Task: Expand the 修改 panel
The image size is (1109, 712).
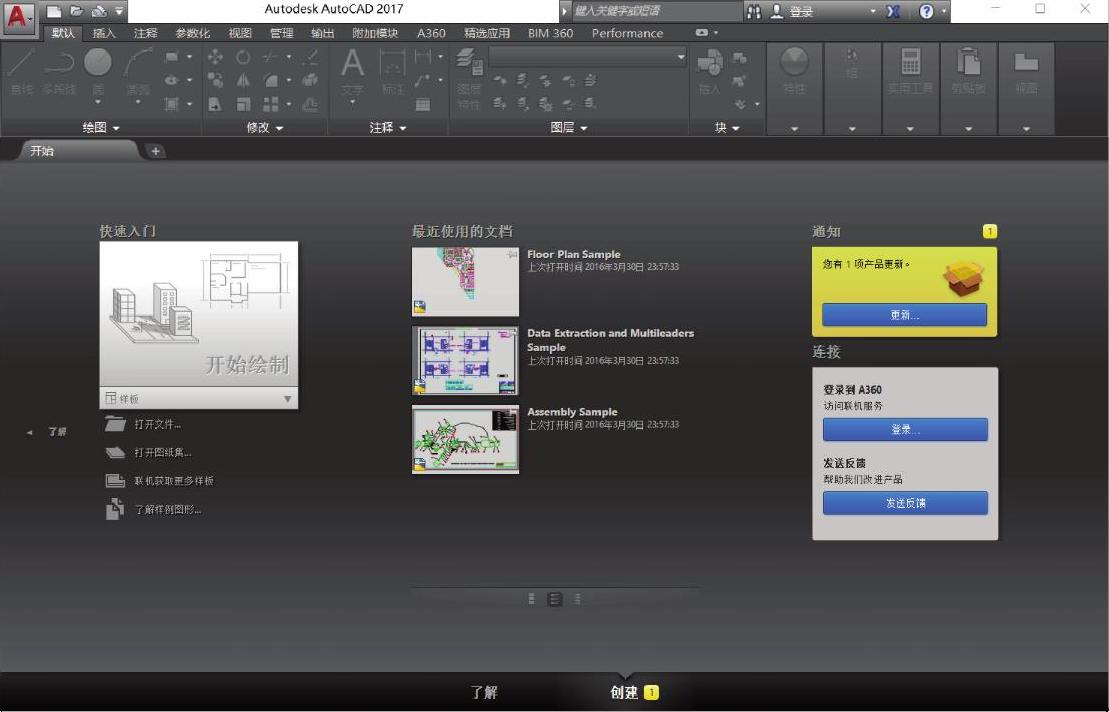Action: pyautogui.click(x=265, y=127)
